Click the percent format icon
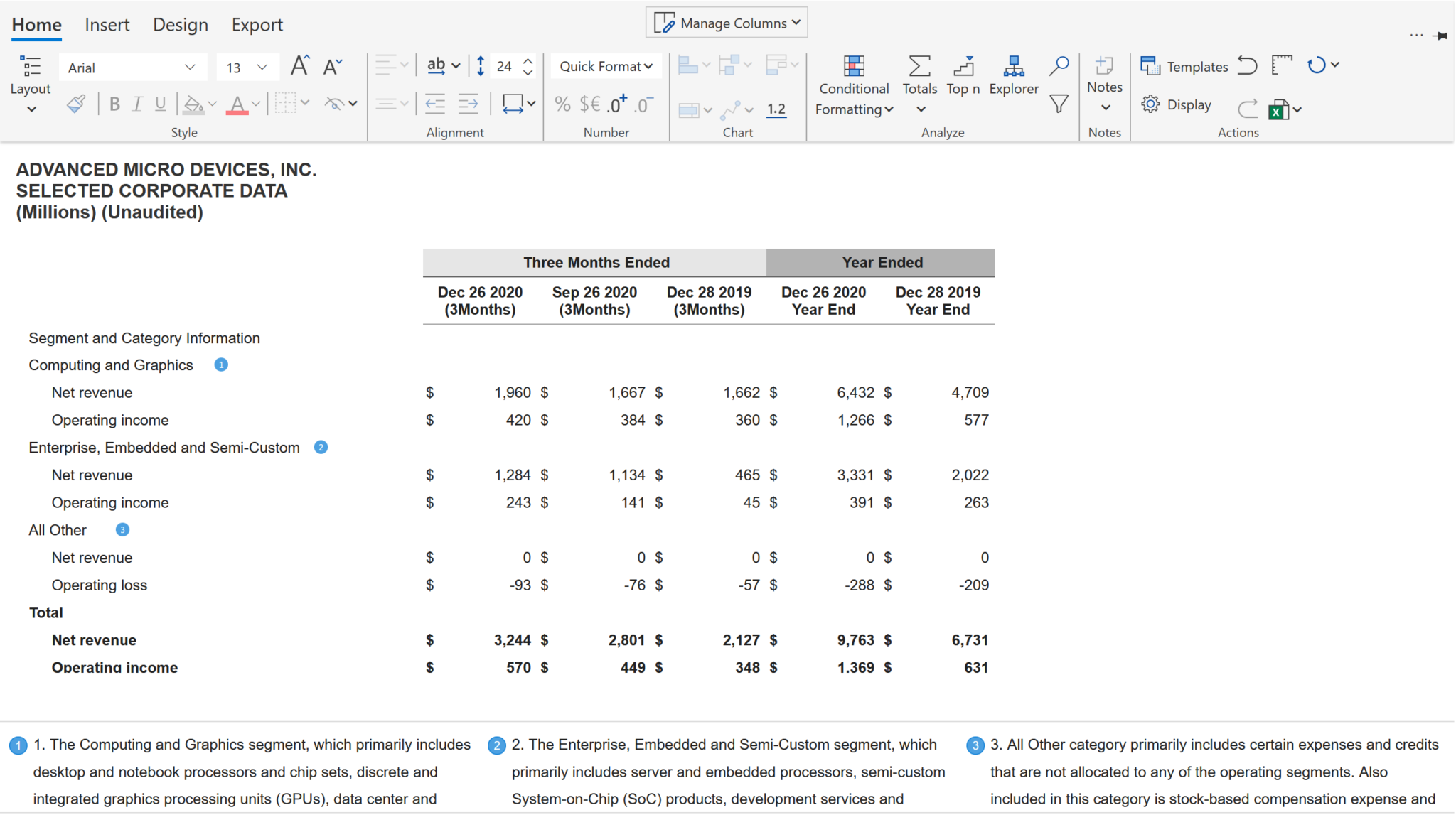This screenshot has width=1456, height=815. (562, 104)
